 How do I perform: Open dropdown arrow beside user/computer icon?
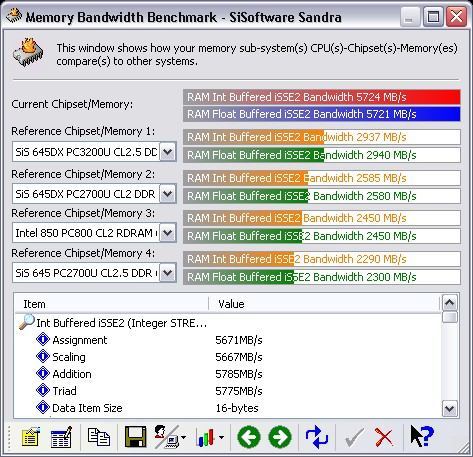[184, 437]
